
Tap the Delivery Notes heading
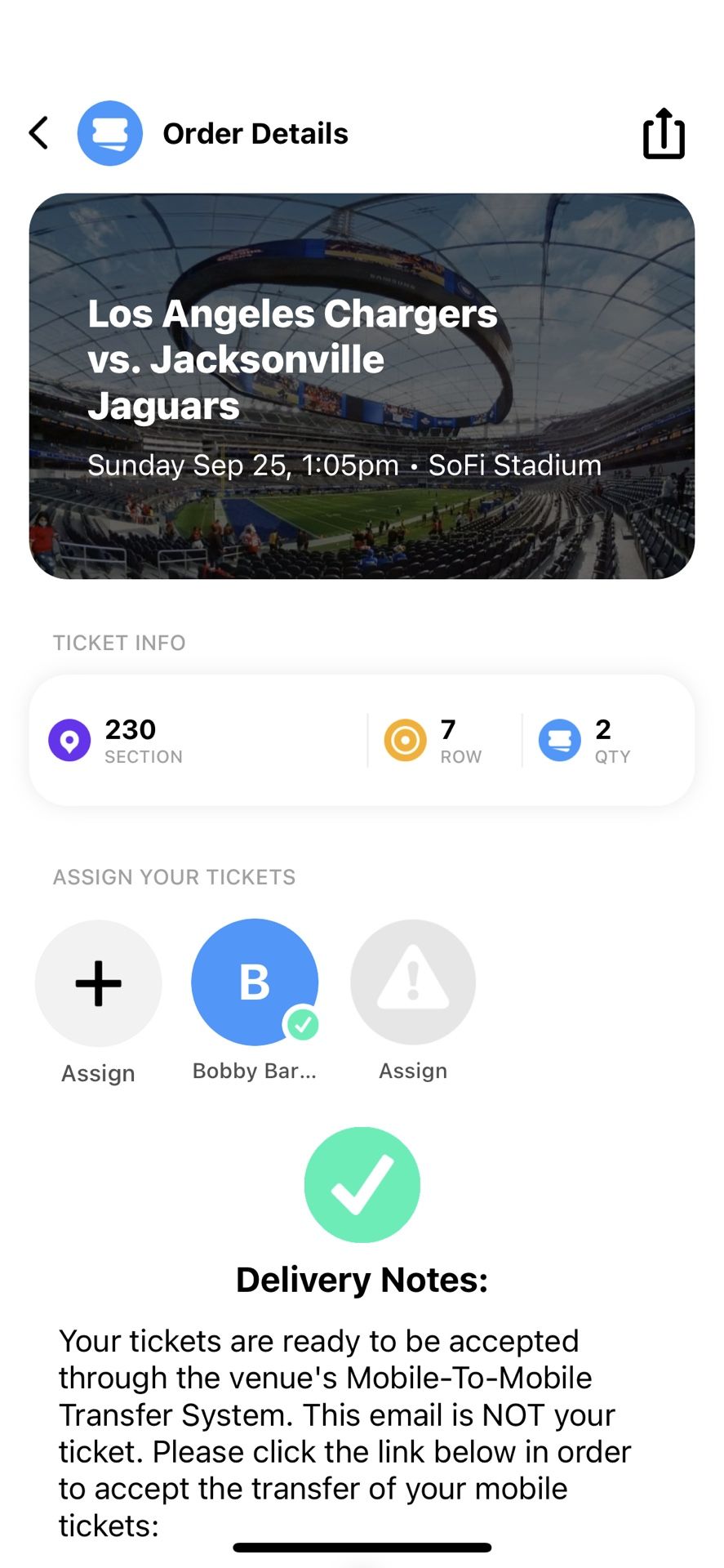362,1280
